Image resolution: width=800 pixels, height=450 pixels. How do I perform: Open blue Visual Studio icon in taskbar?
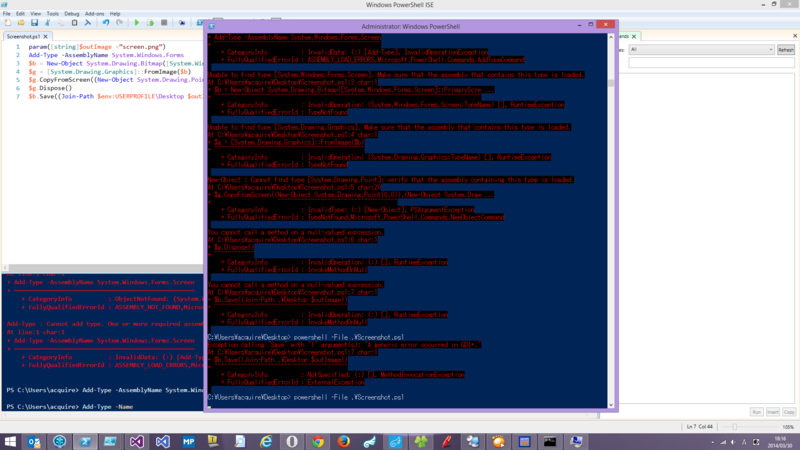click(163, 442)
